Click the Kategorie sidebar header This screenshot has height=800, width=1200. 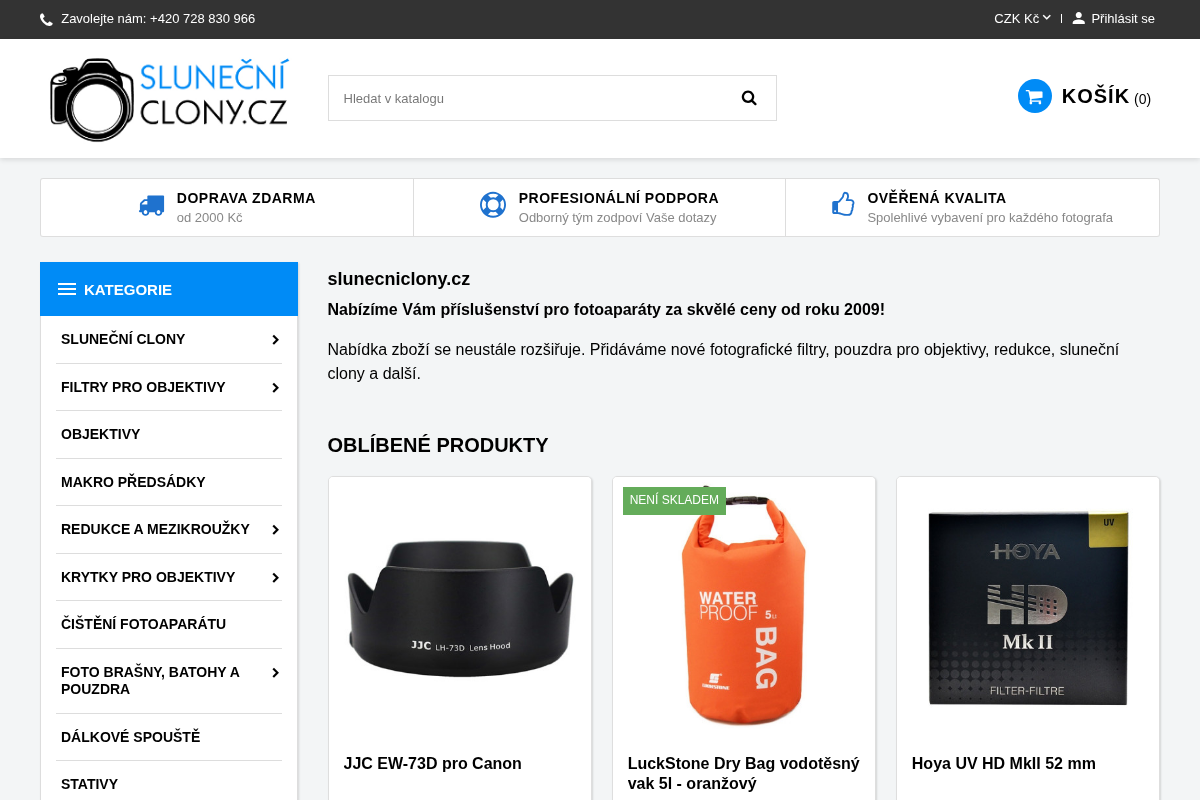point(169,289)
